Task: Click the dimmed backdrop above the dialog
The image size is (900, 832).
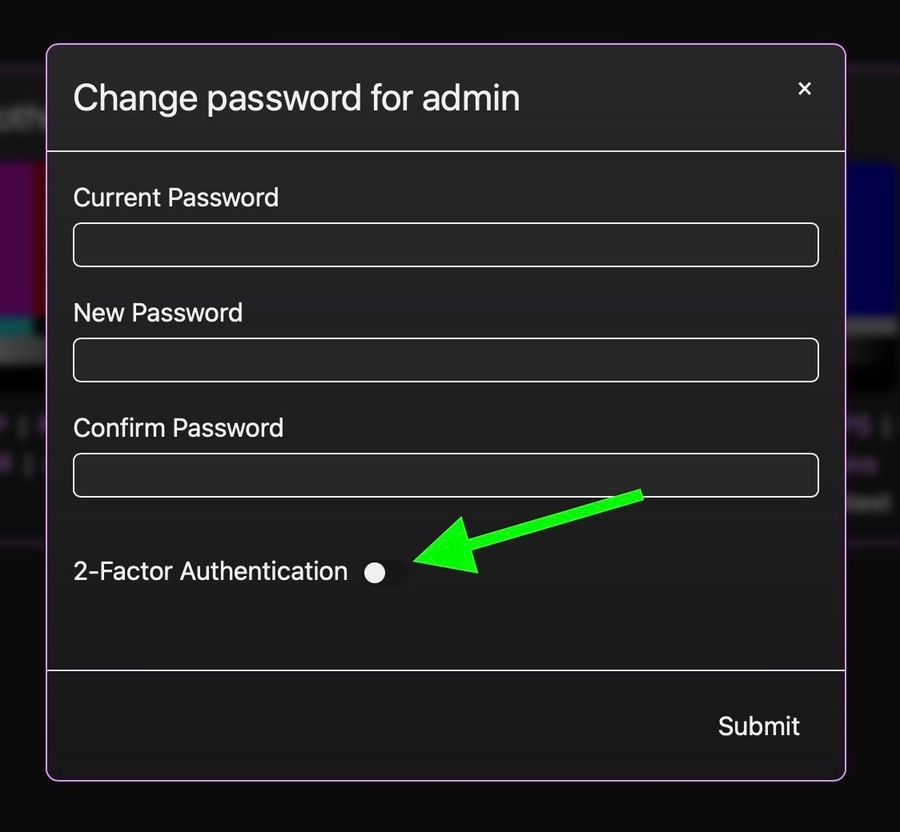Action: coord(450,20)
